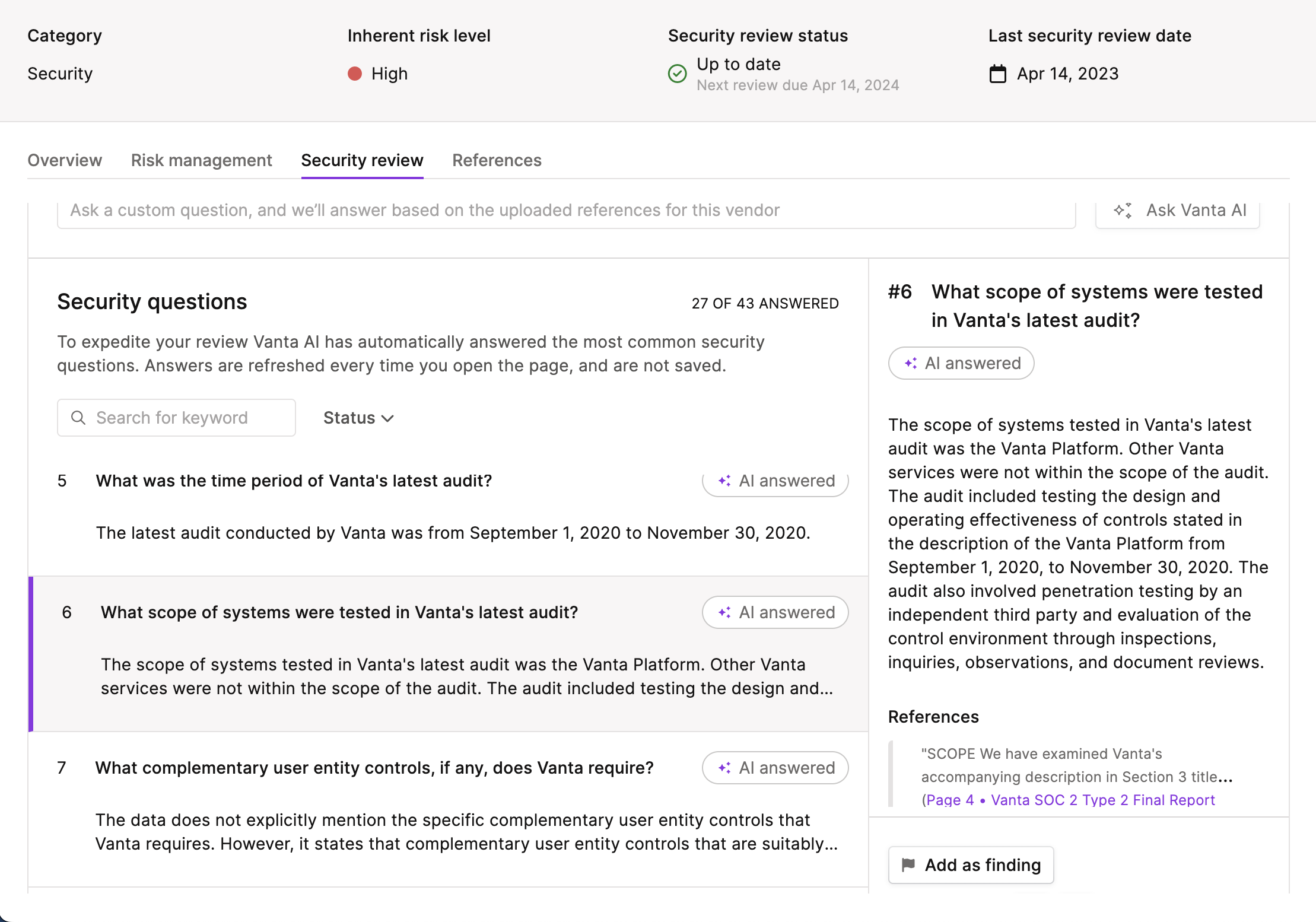The height and width of the screenshot is (922, 1316).
Task: Click AI answered badge on question 7
Action: pos(775,768)
